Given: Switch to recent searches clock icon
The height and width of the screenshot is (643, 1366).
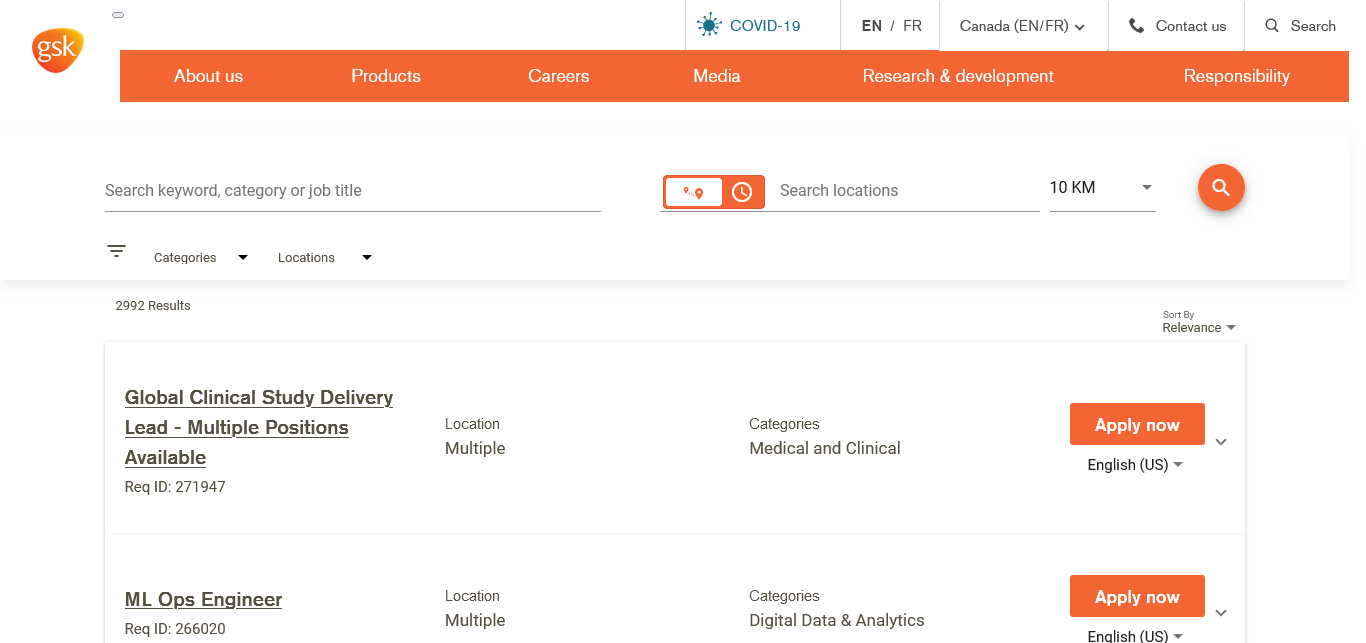Looking at the screenshot, I should (742, 192).
